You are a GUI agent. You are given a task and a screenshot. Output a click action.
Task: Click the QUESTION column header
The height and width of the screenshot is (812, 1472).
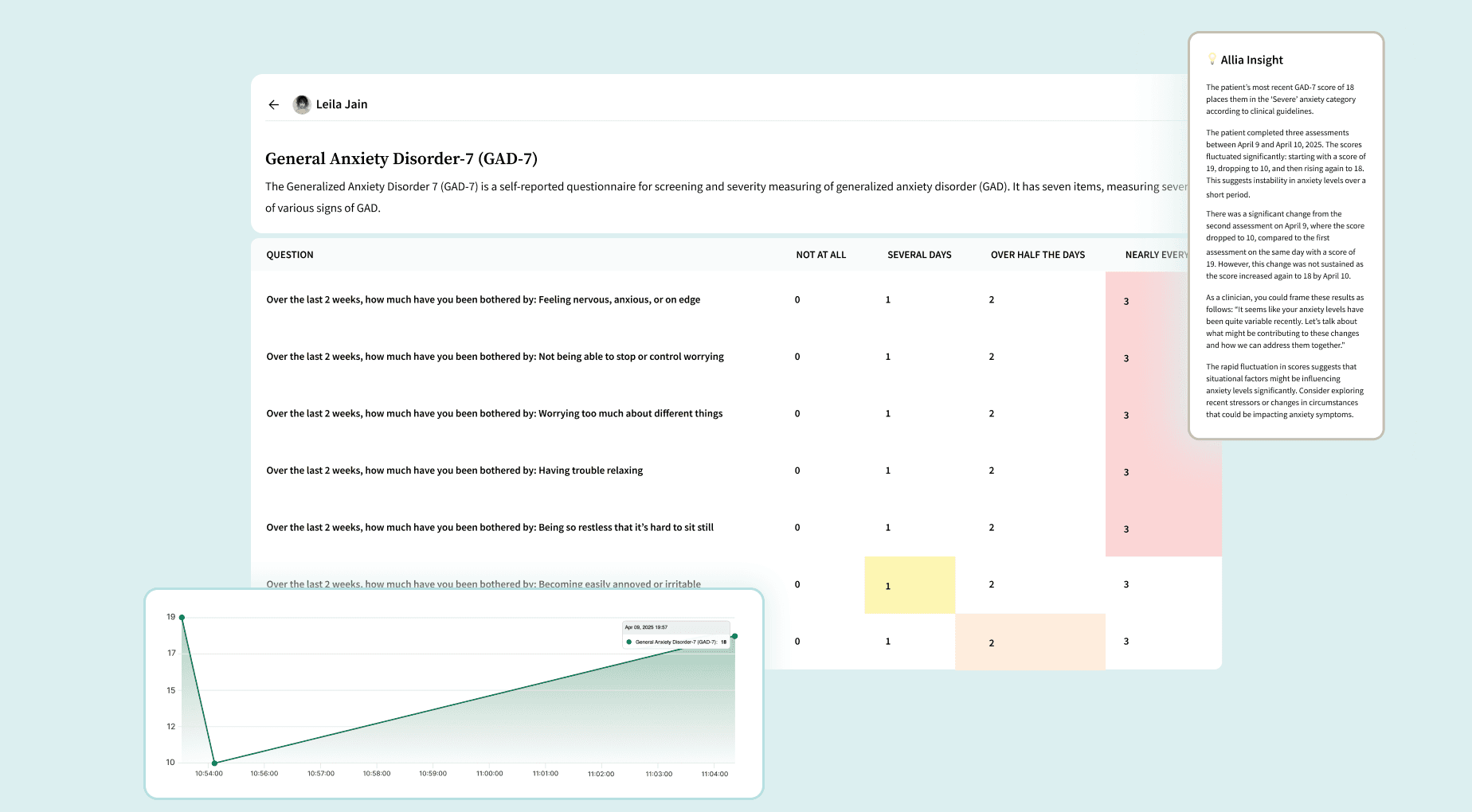point(290,255)
